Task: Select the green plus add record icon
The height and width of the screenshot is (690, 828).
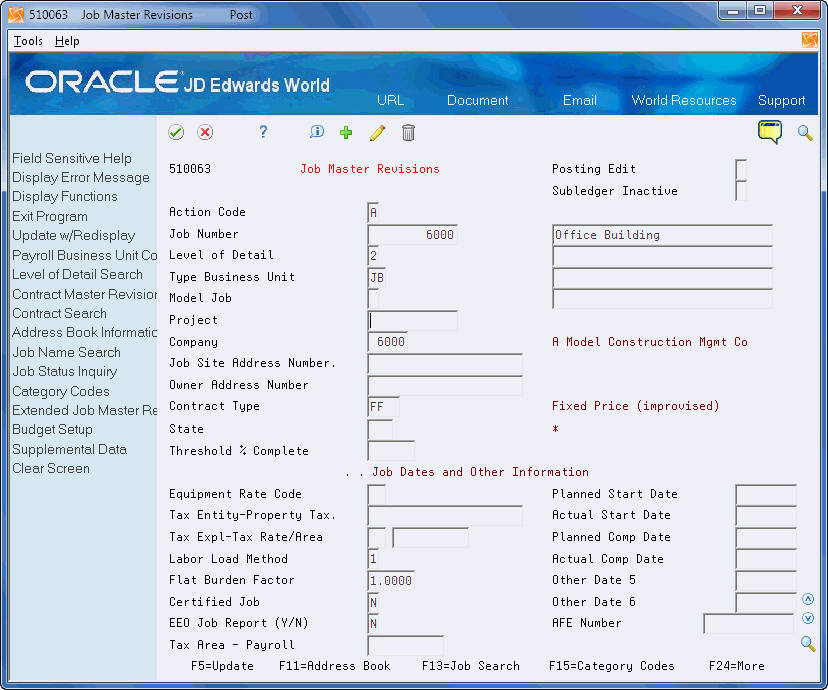Action: coord(347,131)
